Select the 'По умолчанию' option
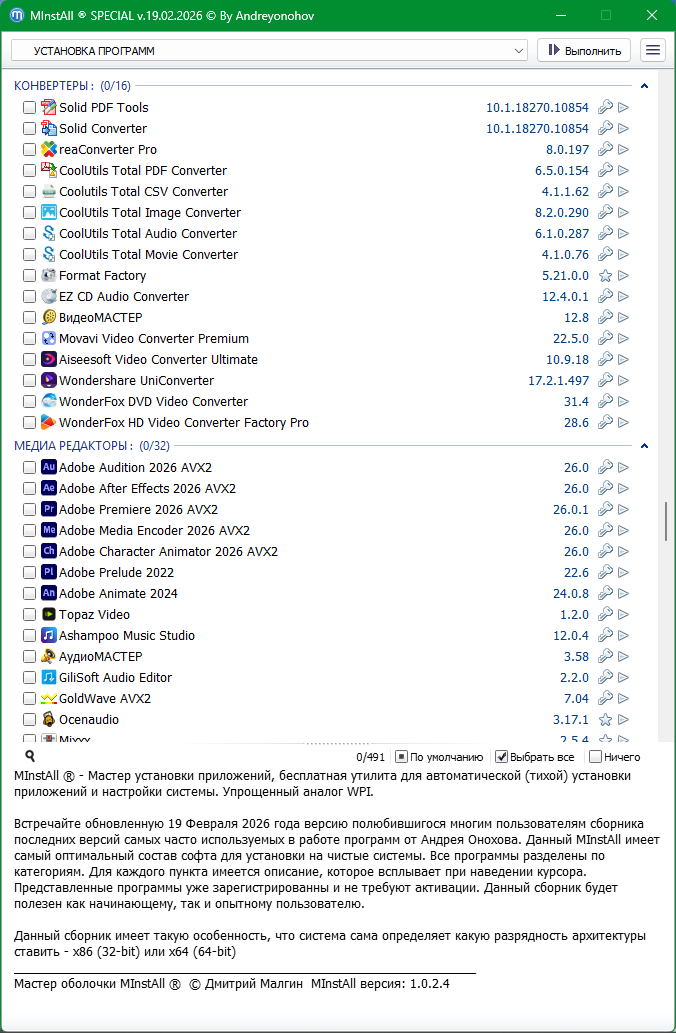Viewport: 676px width, 1033px height. 401,757
